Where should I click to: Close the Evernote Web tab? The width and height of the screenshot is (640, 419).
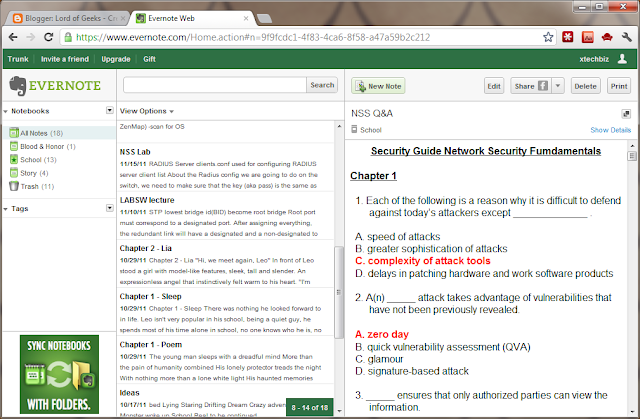point(246,18)
